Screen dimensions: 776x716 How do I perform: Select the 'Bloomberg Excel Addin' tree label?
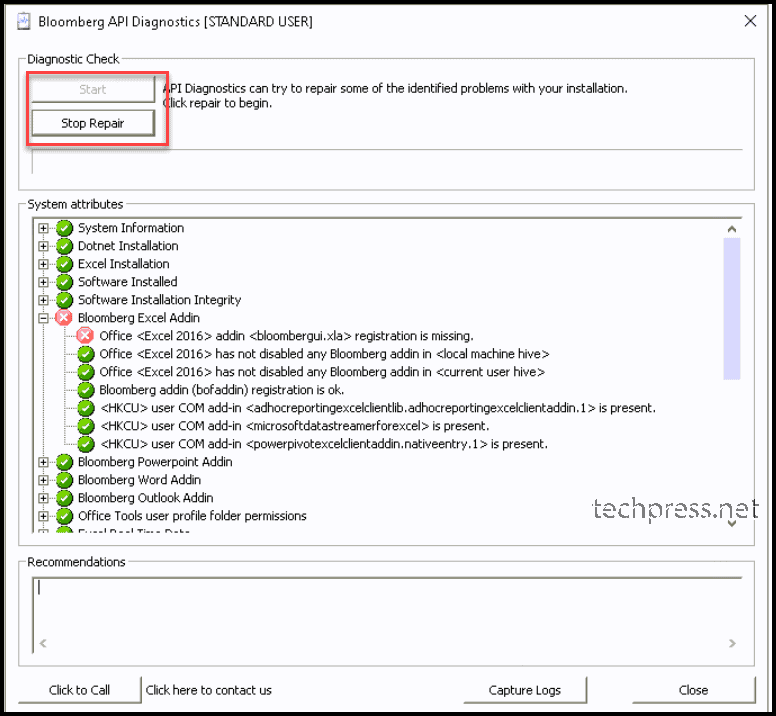(x=139, y=318)
